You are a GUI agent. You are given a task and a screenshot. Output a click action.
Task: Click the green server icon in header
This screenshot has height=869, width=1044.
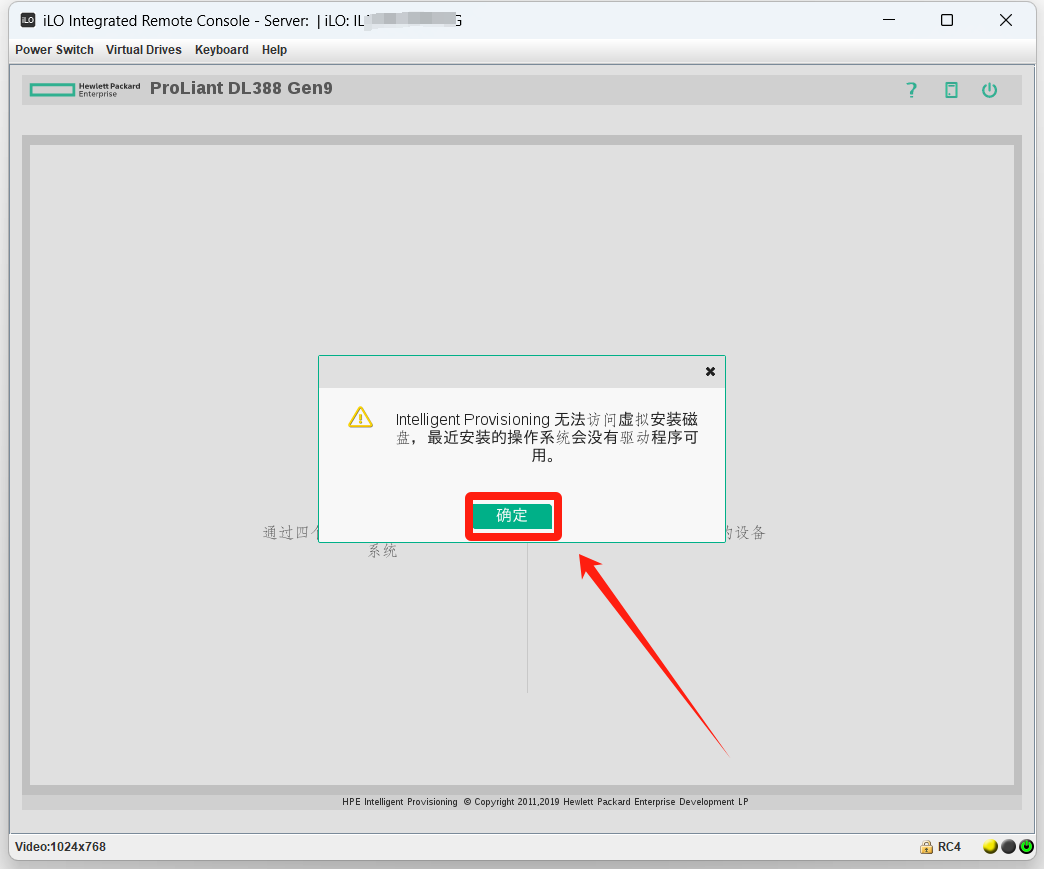951,90
